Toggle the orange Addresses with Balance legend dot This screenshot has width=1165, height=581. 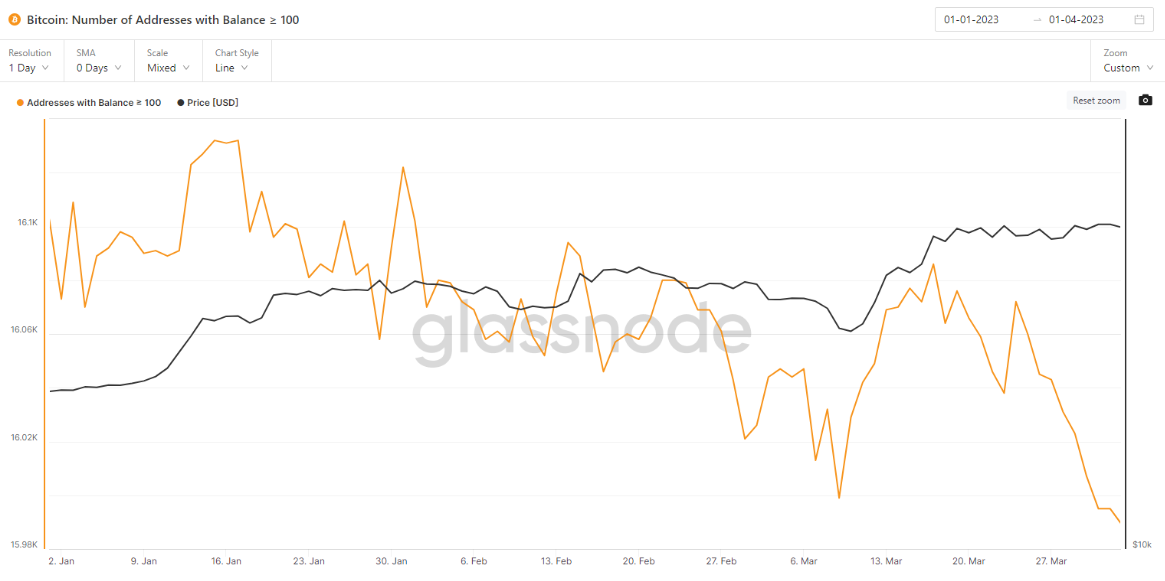click(x=19, y=103)
